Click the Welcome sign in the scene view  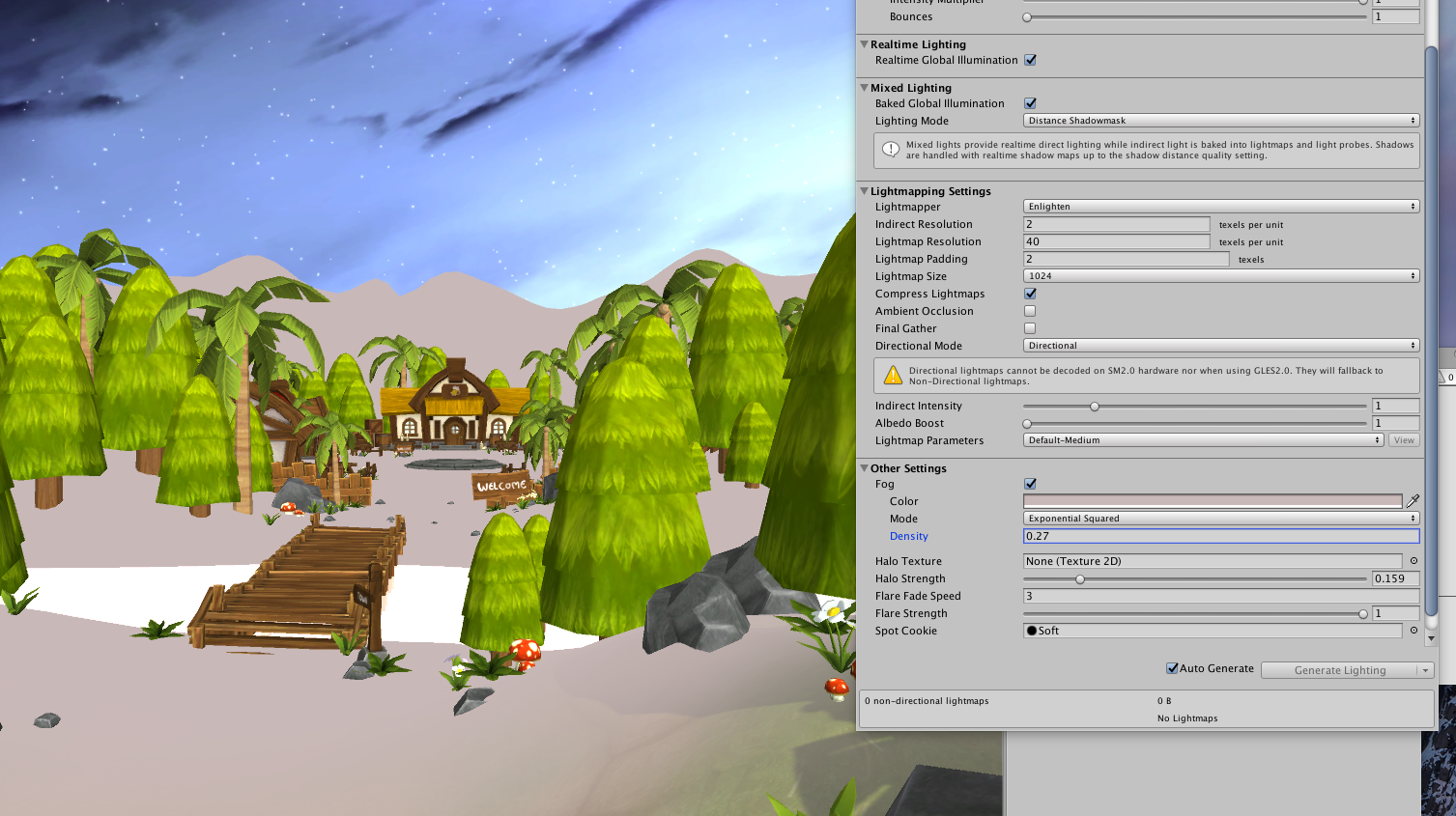click(x=501, y=486)
